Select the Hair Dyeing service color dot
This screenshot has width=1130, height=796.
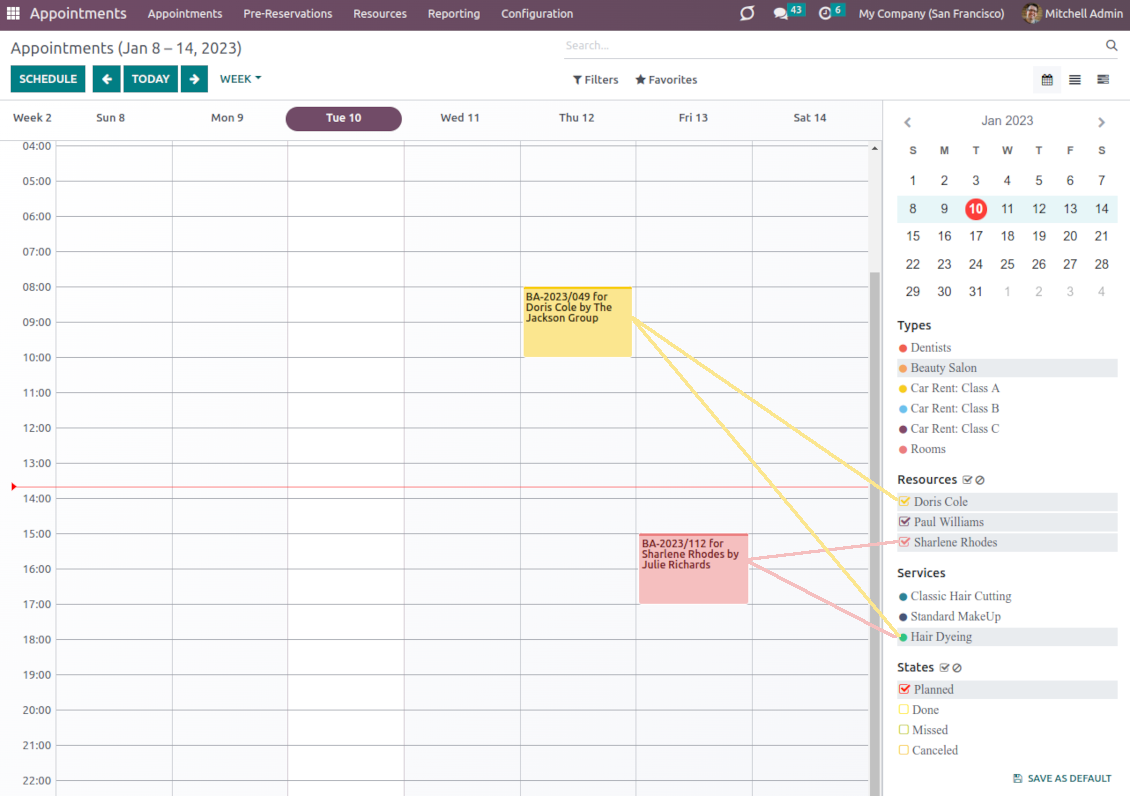click(903, 637)
